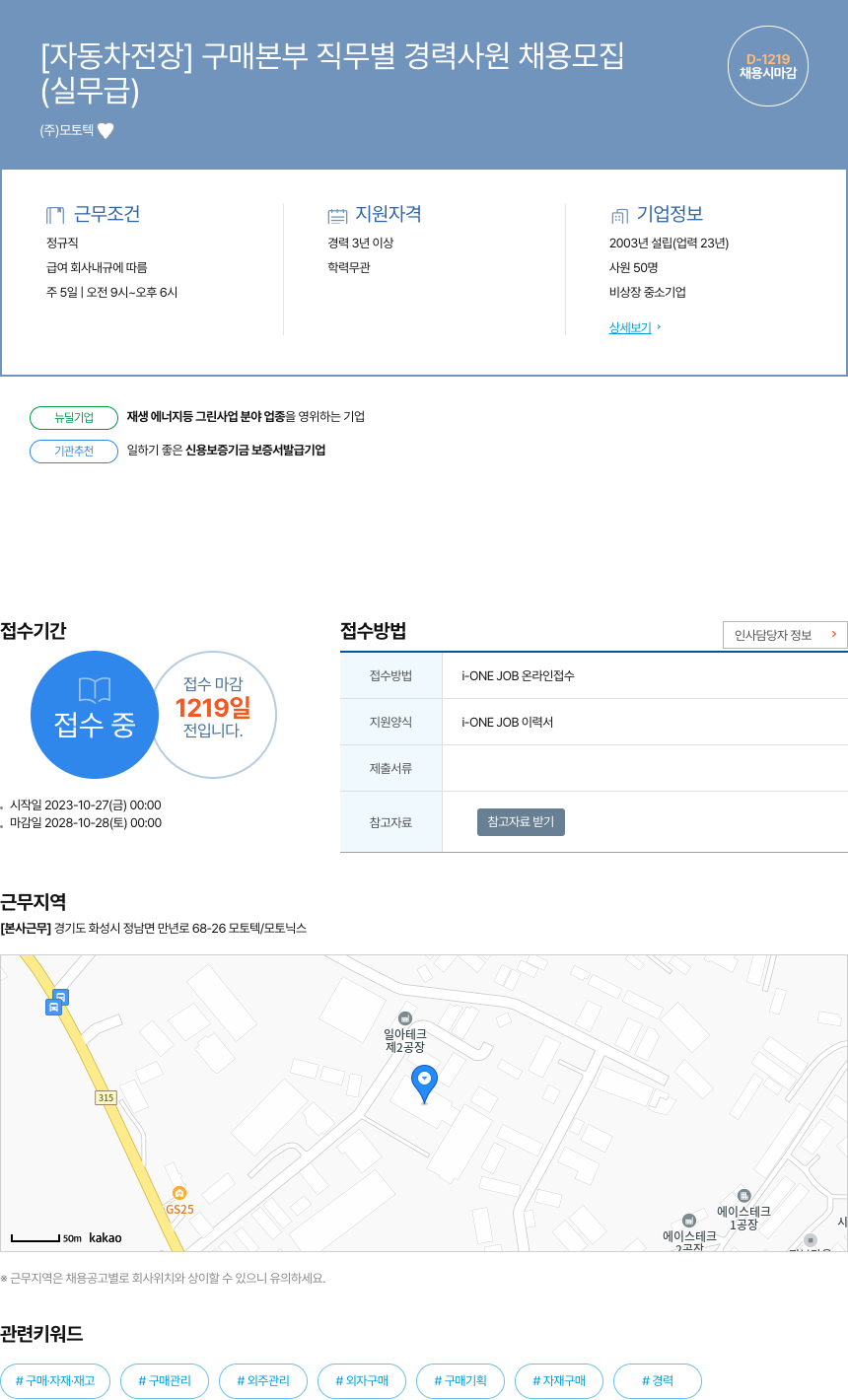Click the job posting title heading
This screenshot has width=848, height=1400.
[x=333, y=73]
